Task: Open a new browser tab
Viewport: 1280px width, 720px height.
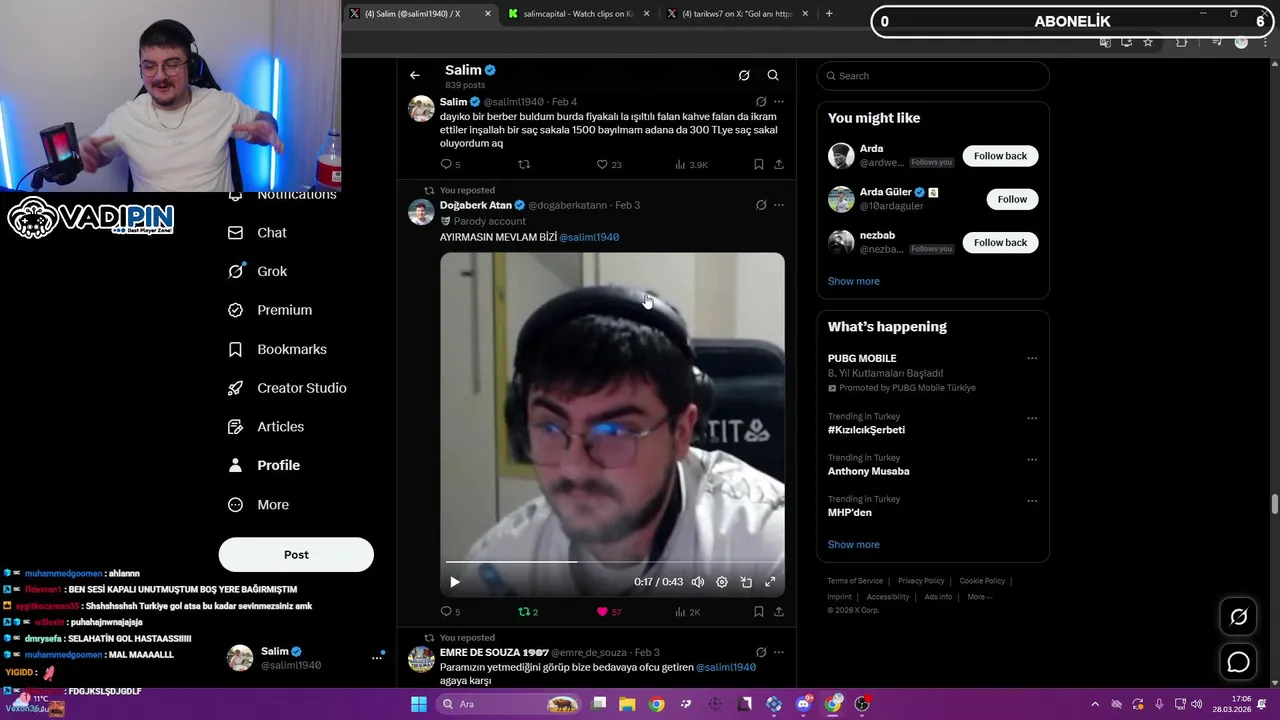Action: coord(829,14)
